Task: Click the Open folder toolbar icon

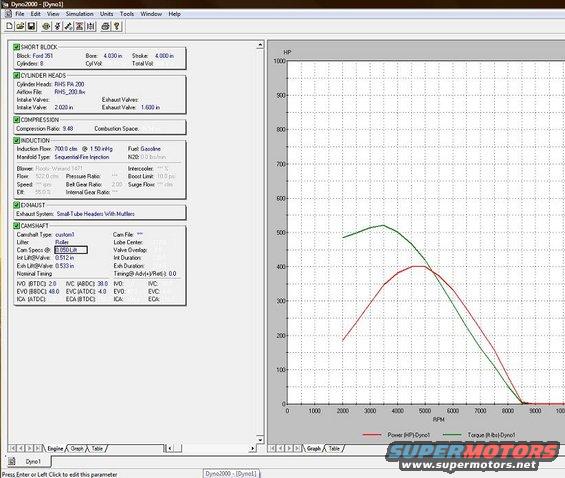Action: coord(21,26)
